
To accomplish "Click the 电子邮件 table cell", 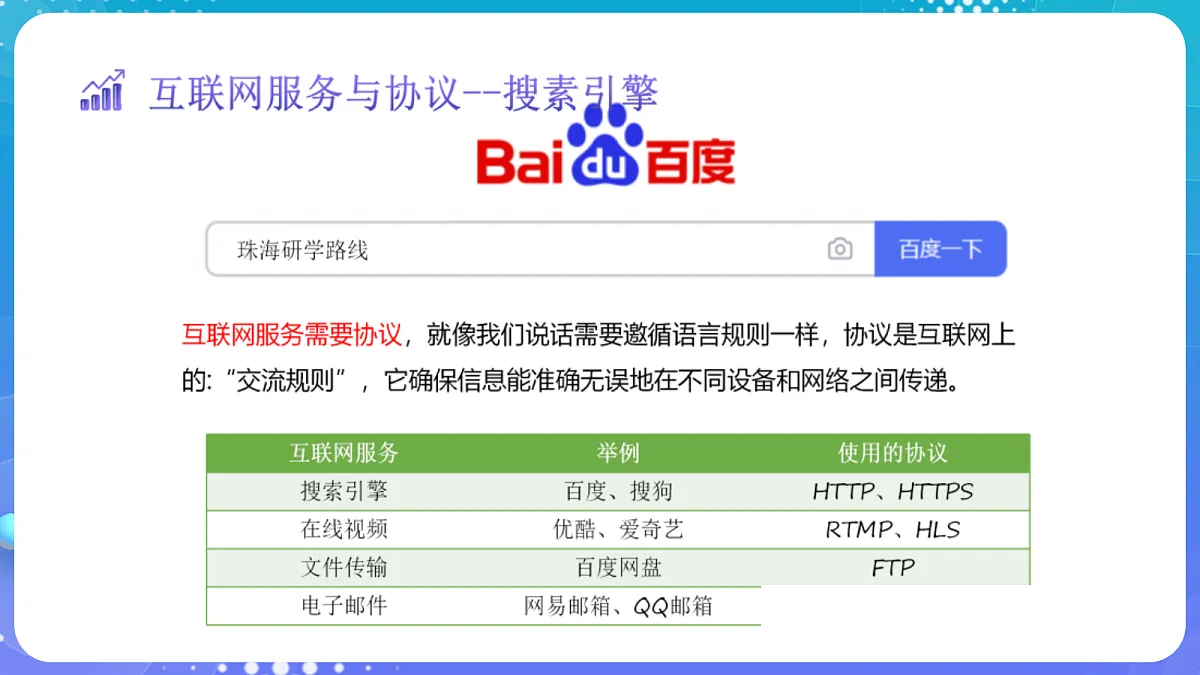I will 344,605.
